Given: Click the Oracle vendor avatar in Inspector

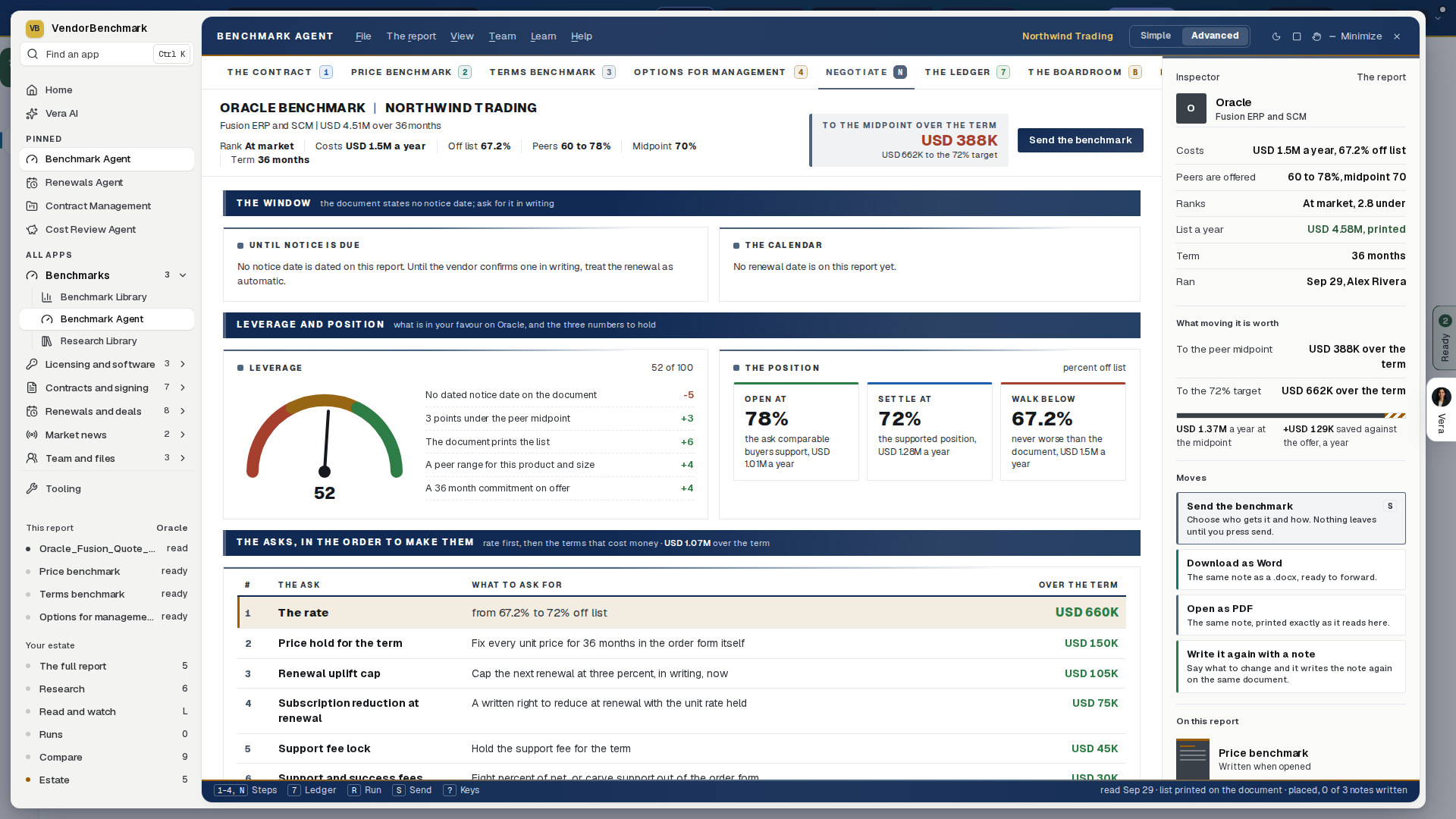Looking at the screenshot, I should click(1191, 108).
